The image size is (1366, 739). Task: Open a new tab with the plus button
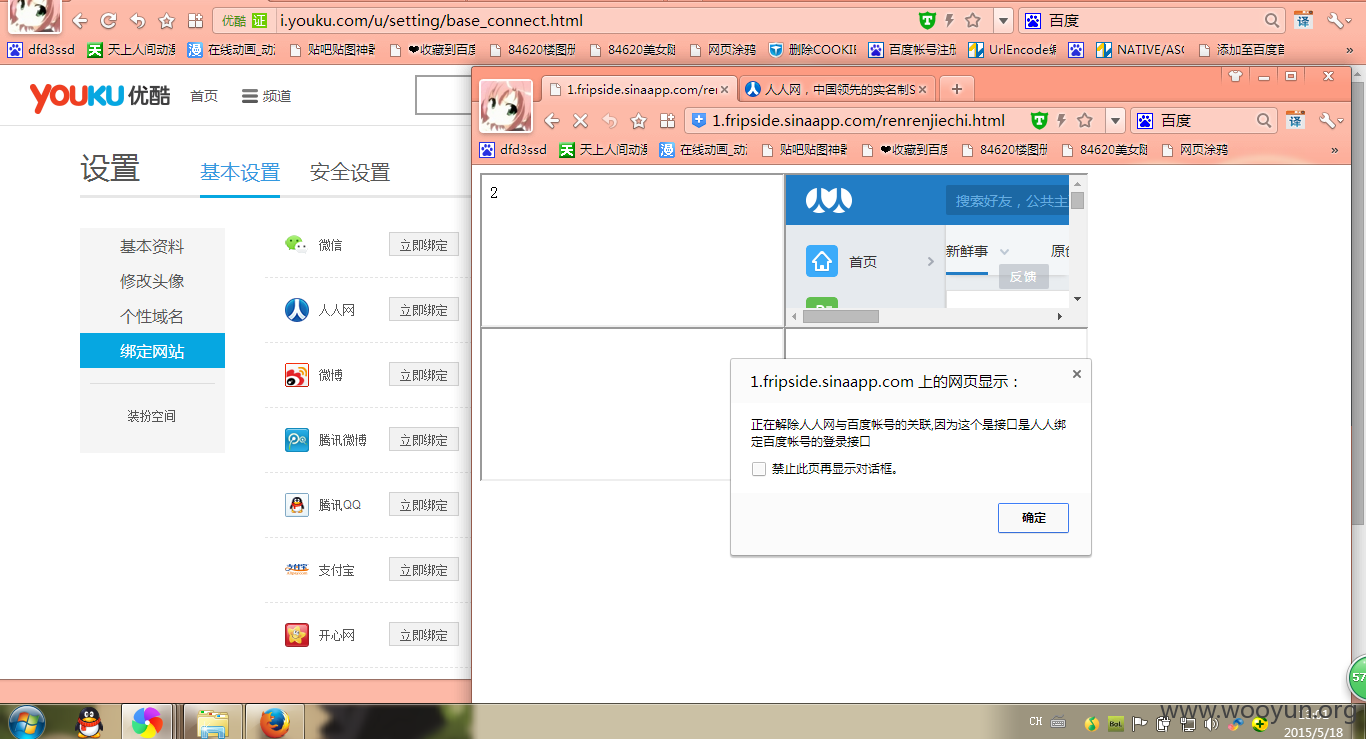pyautogui.click(x=956, y=89)
